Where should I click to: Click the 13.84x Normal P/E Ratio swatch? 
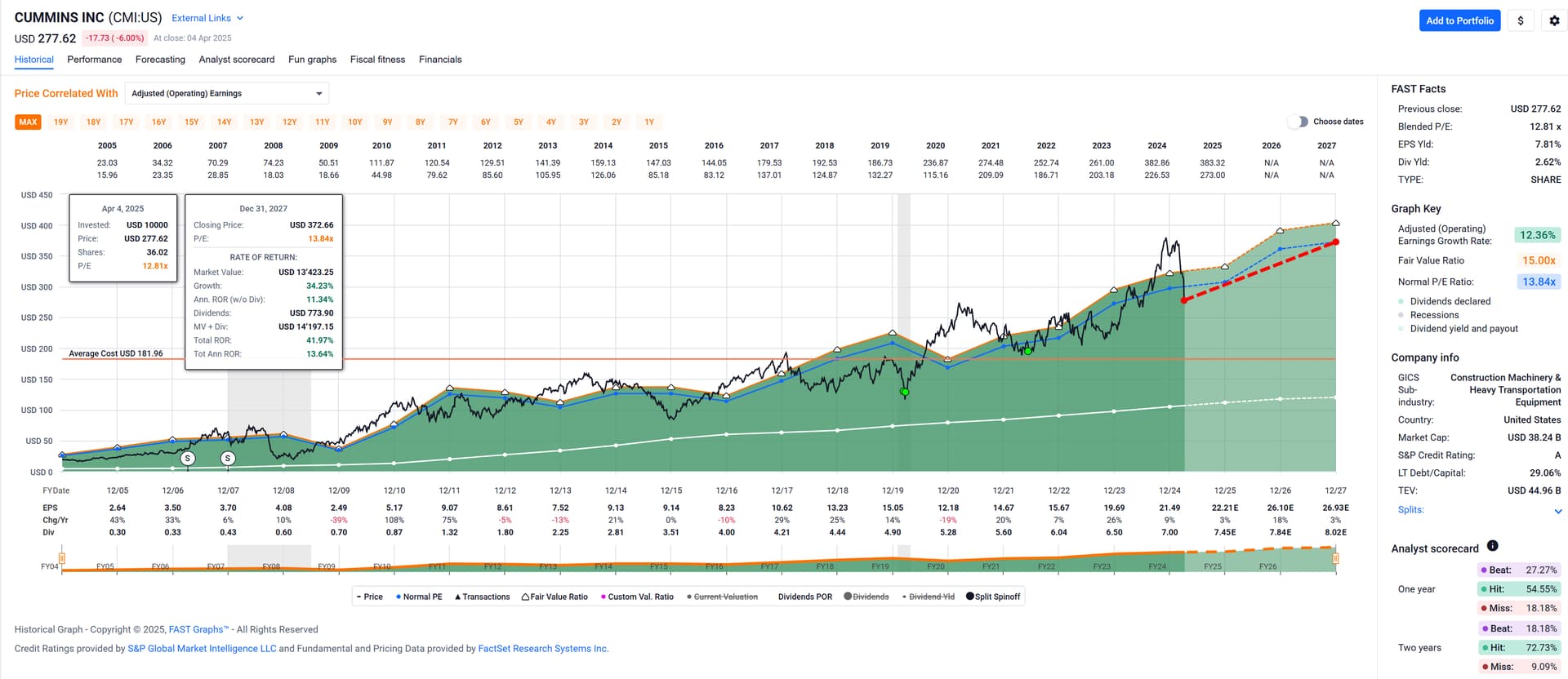[1537, 282]
